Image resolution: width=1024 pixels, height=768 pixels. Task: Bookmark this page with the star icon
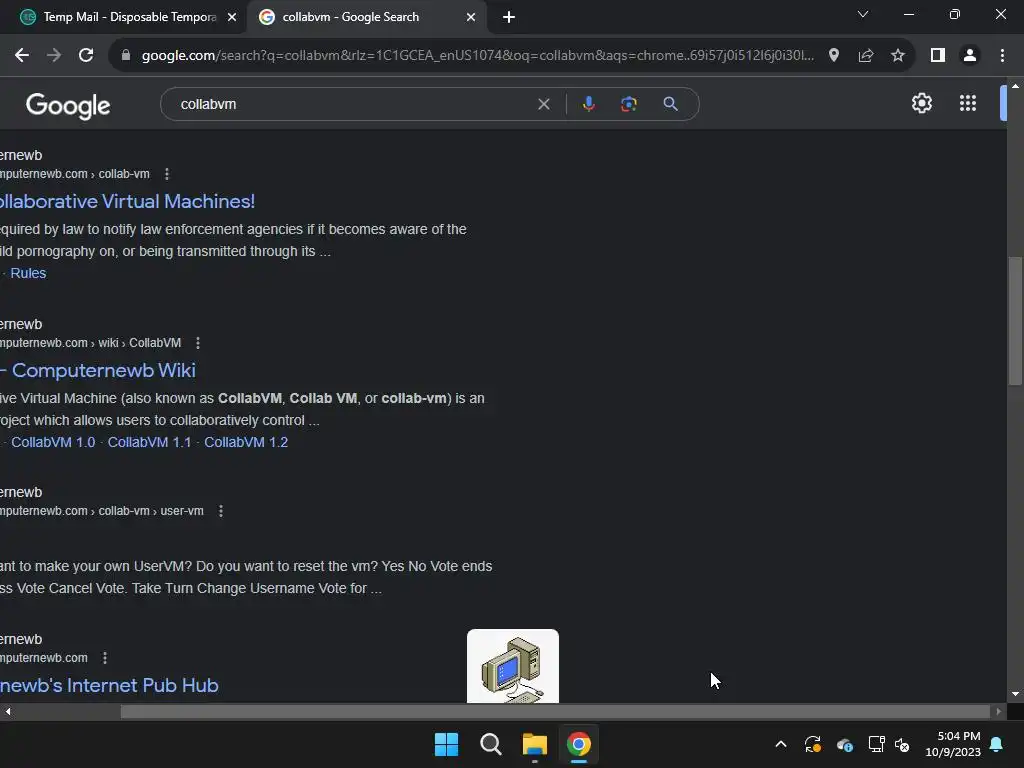(x=898, y=56)
